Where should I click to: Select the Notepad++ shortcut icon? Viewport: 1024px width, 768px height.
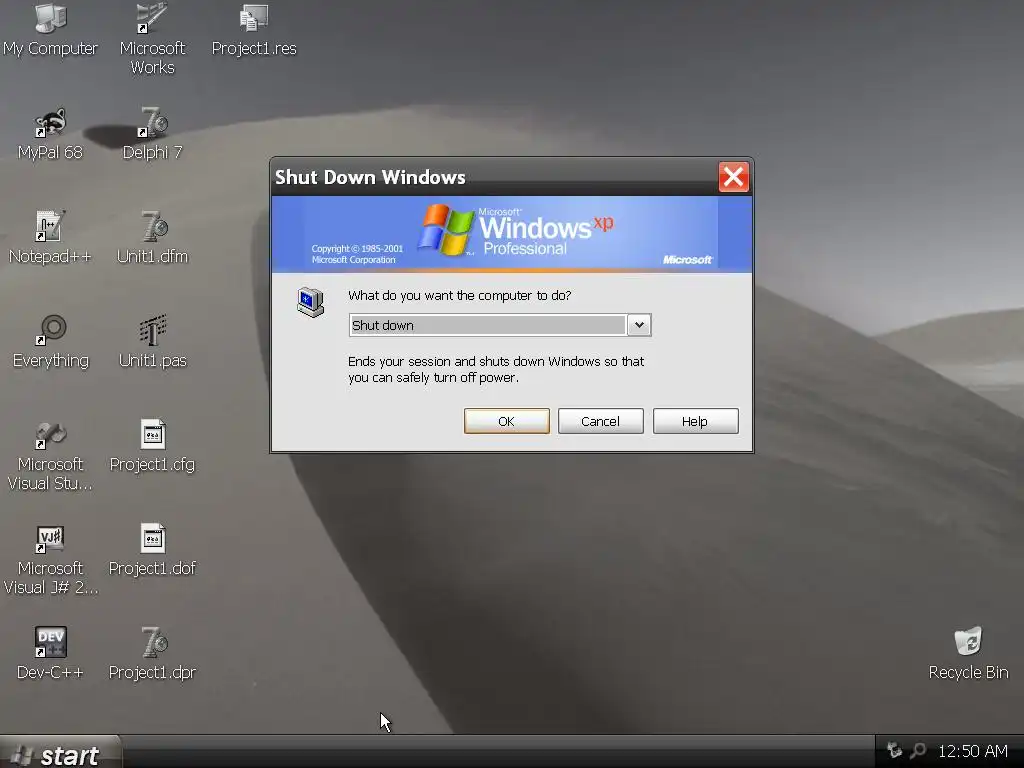[x=50, y=226]
